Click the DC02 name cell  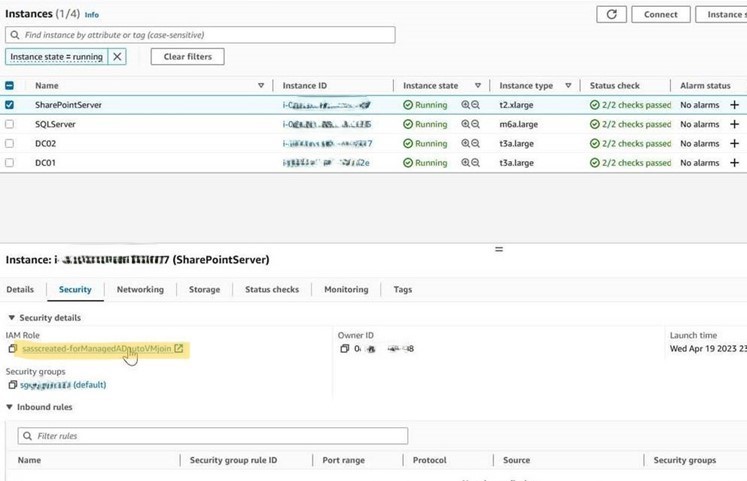click(46, 143)
